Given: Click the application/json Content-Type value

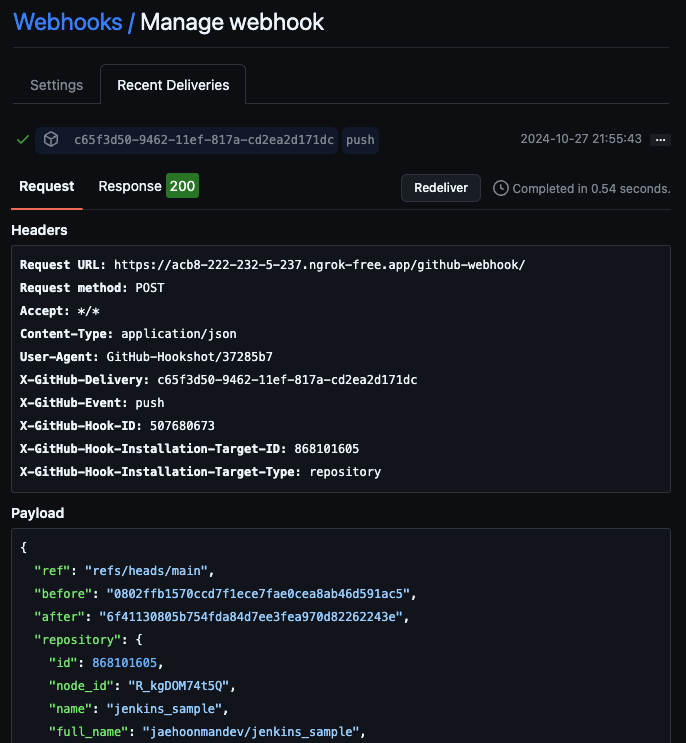Looking at the screenshot, I should click(x=179, y=334).
